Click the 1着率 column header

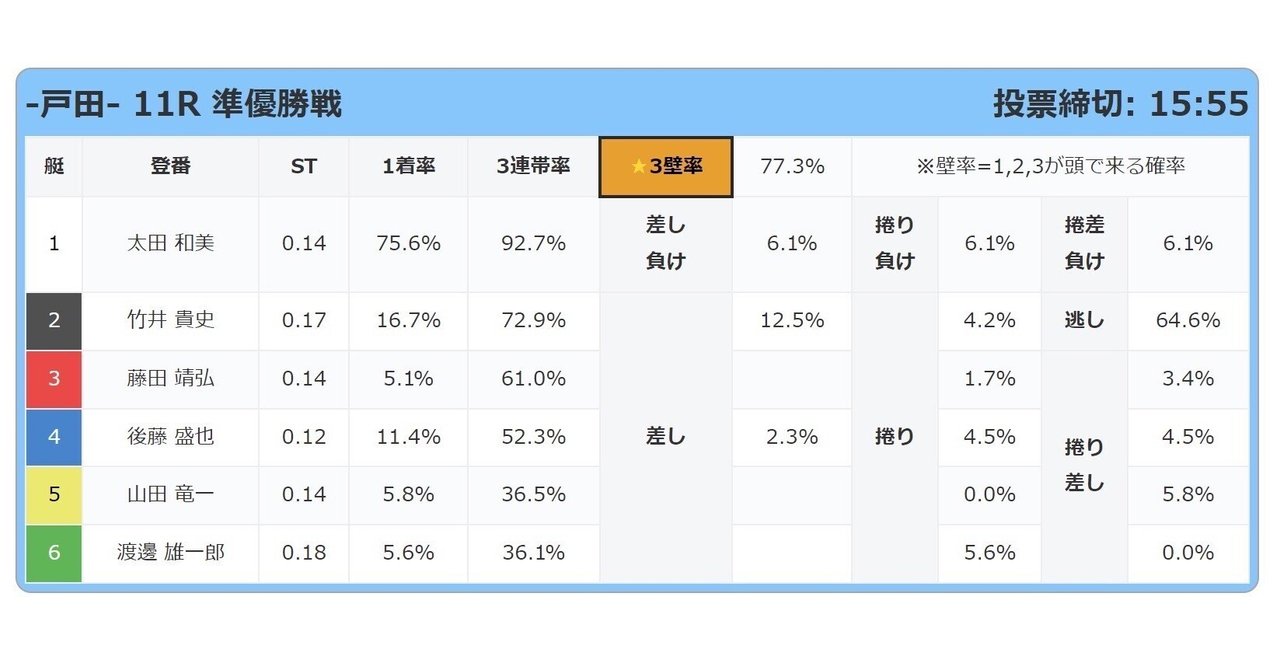[x=408, y=167]
